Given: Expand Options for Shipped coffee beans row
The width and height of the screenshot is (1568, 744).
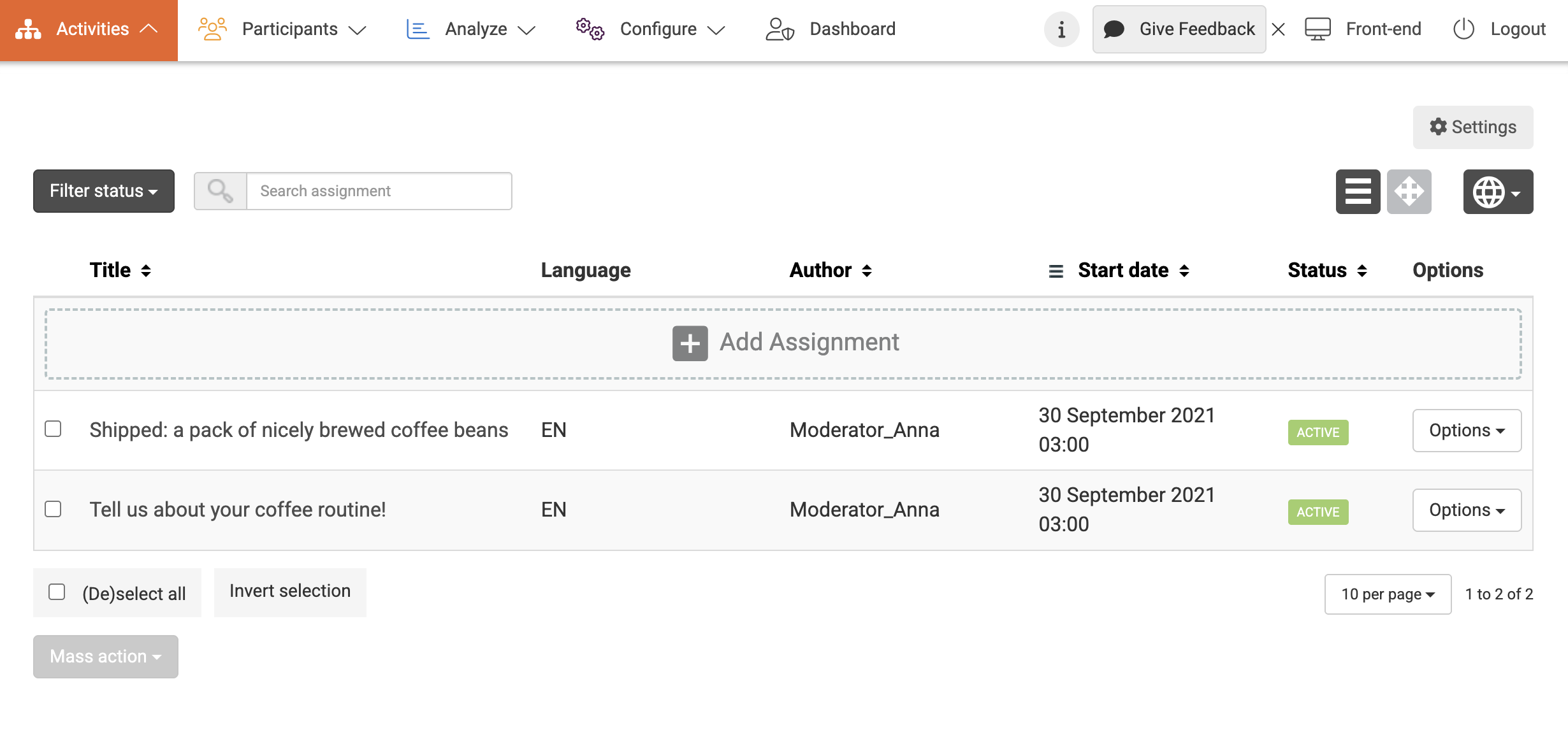Looking at the screenshot, I should click(1466, 431).
